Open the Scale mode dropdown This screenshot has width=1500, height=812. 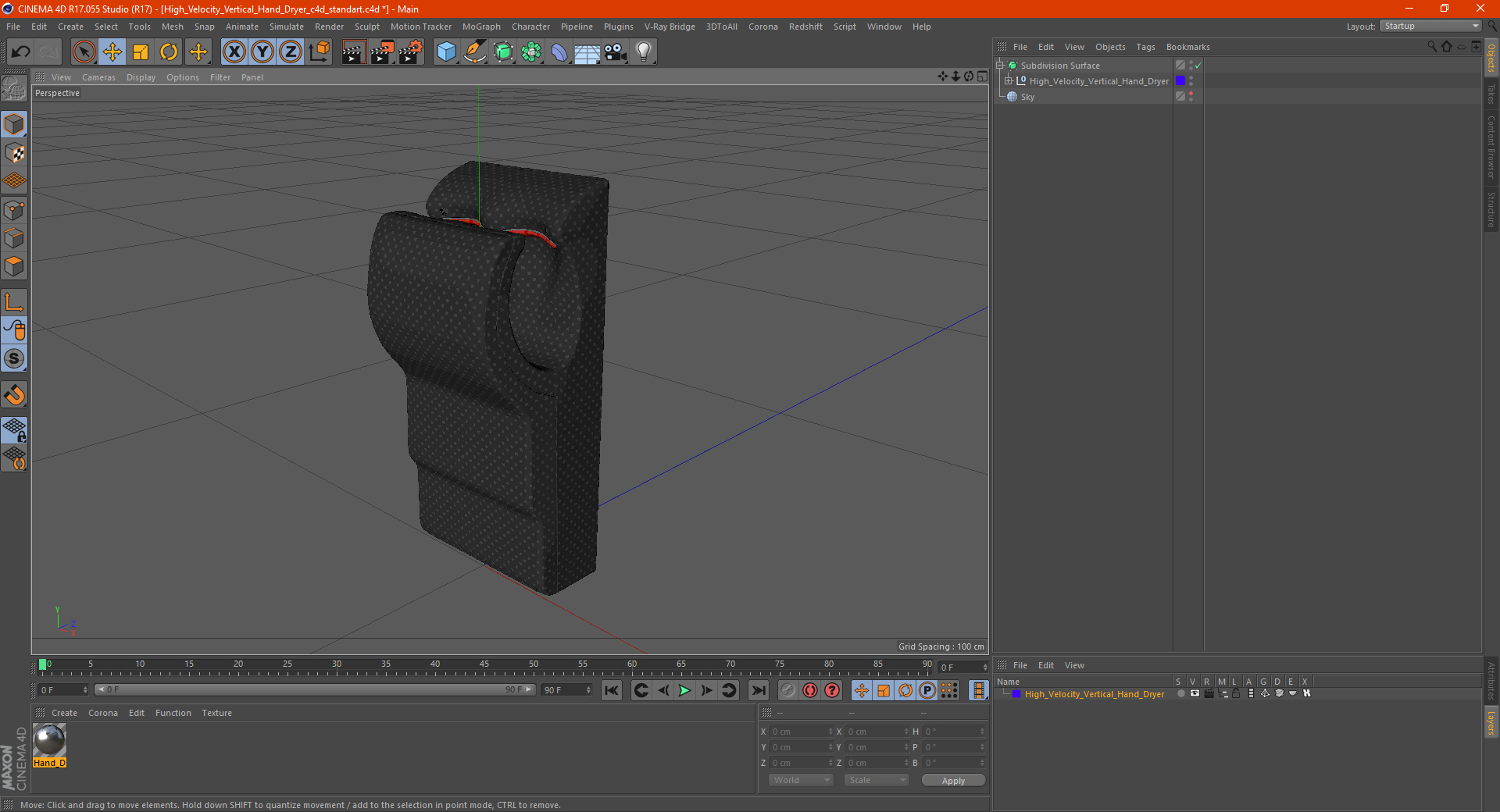[x=877, y=780]
